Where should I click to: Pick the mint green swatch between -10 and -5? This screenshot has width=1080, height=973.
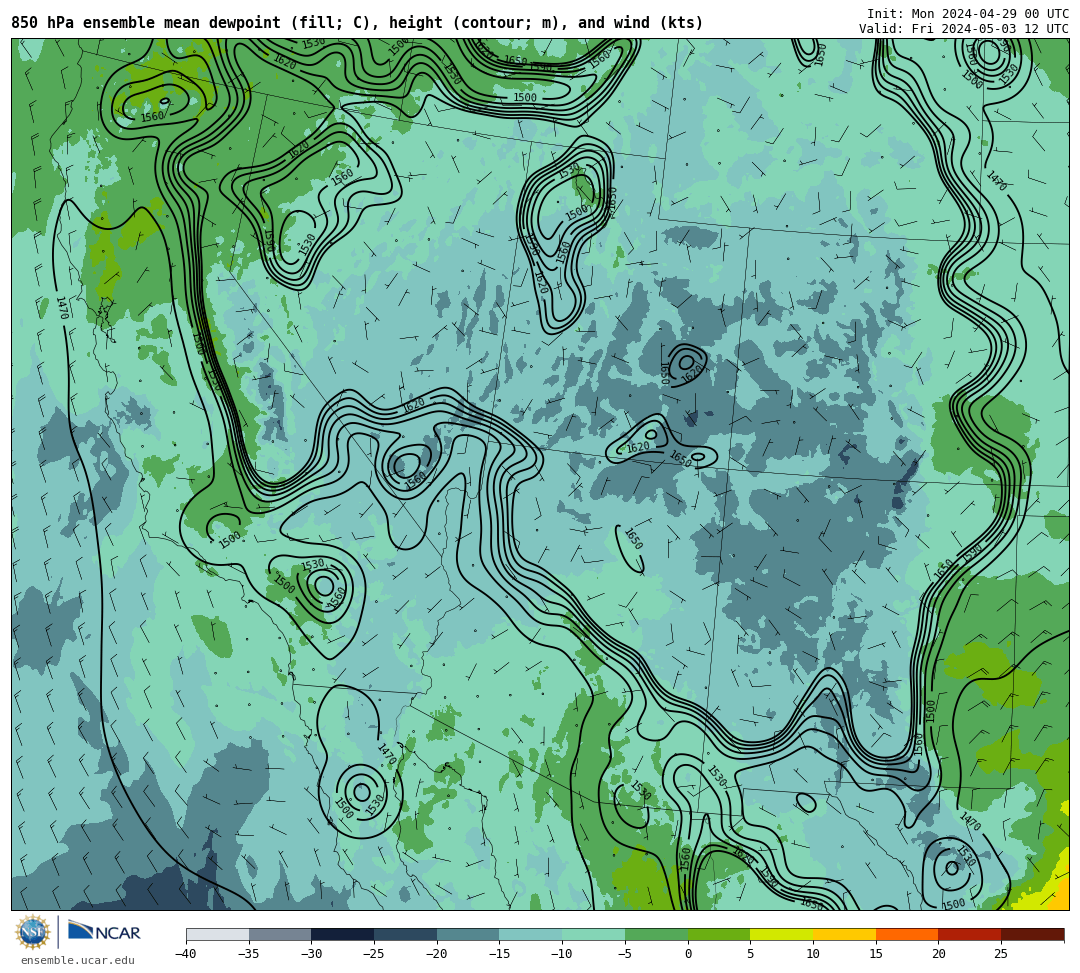(593, 934)
